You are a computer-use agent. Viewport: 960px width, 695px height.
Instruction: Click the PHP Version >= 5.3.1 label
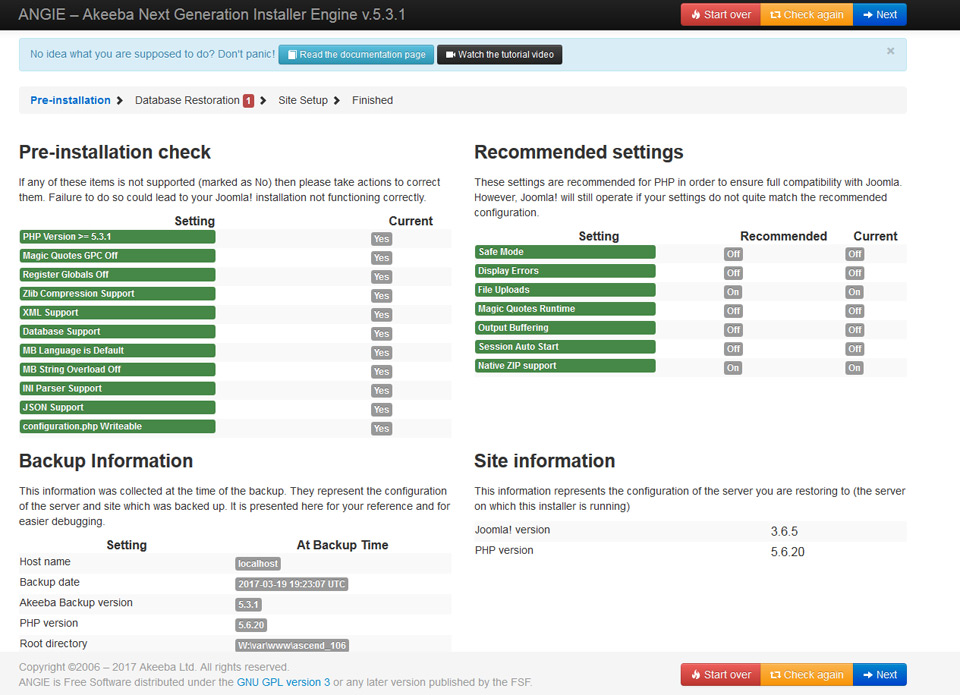(x=118, y=237)
